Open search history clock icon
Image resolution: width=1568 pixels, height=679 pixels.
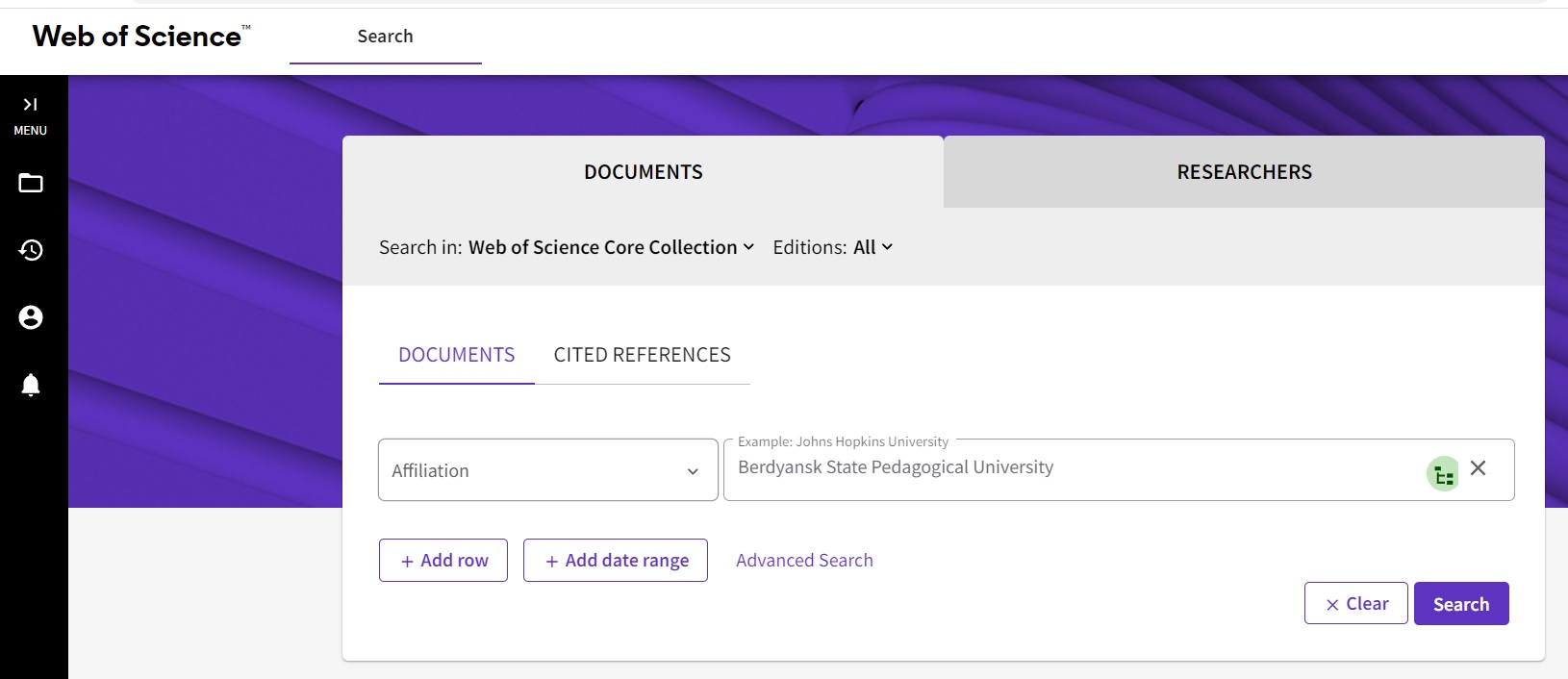pyautogui.click(x=31, y=250)
